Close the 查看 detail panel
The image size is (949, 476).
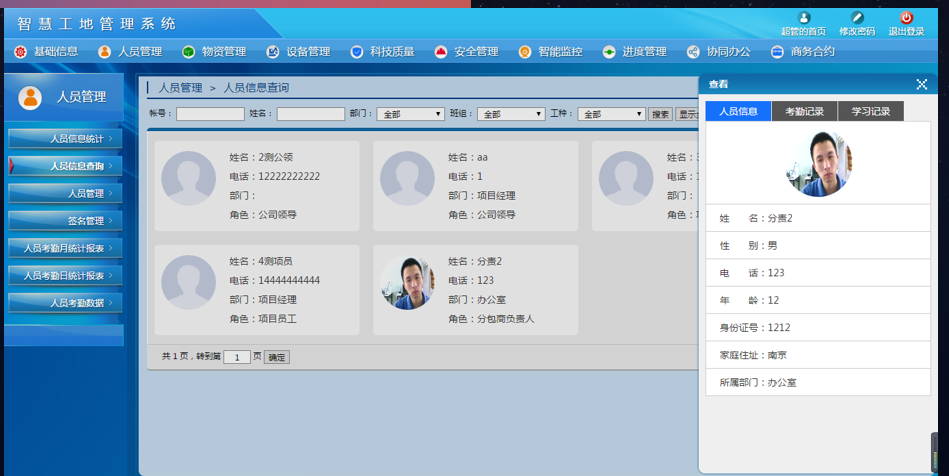(x=921, y=84)
